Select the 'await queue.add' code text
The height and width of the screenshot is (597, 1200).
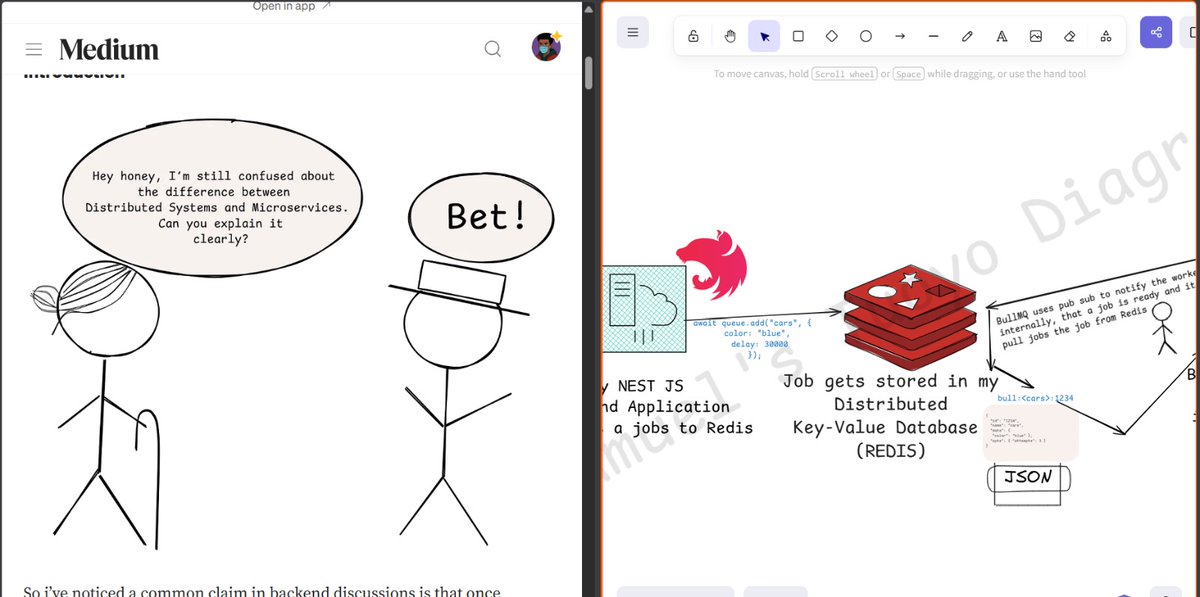click(754, 339)
